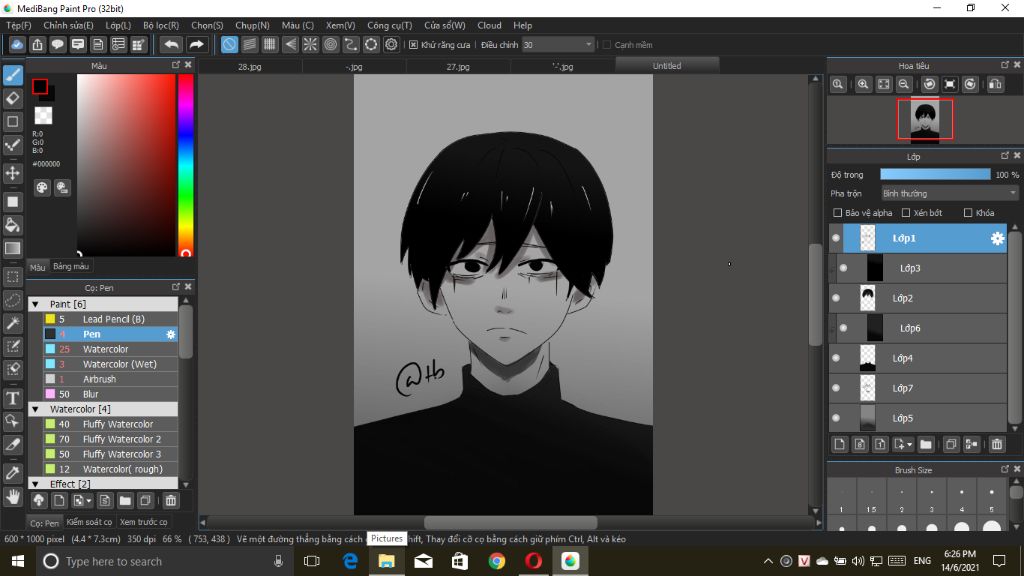Viewport: 1024px width, 576px height.
Task: Enable Khóa lock checkbox
Action: (x=968, y=213)
